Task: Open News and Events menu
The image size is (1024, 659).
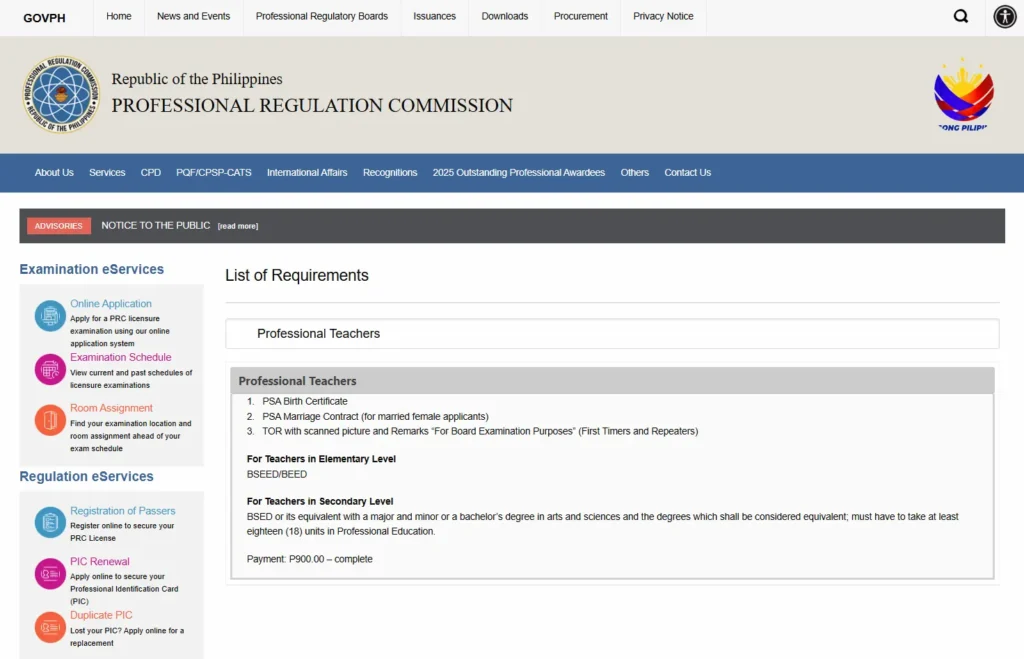Action: point(193,16)
